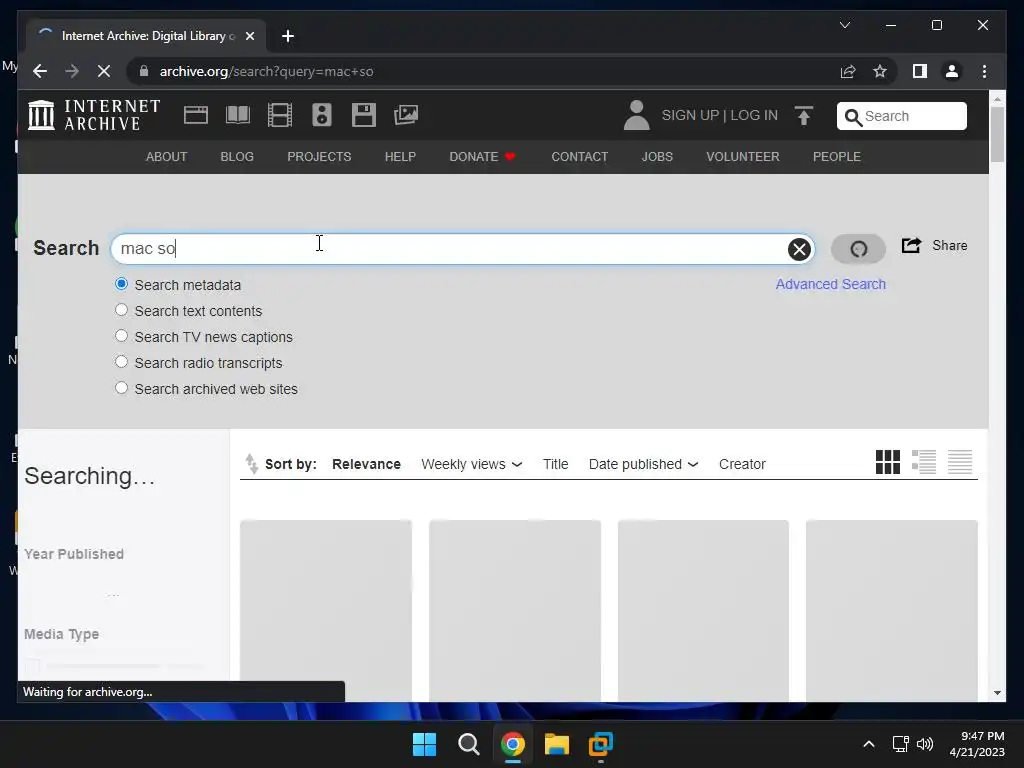The height and width of the screenshot is (768, 1024).
Task: Sort results by Creator
Action: coord(743,464)
